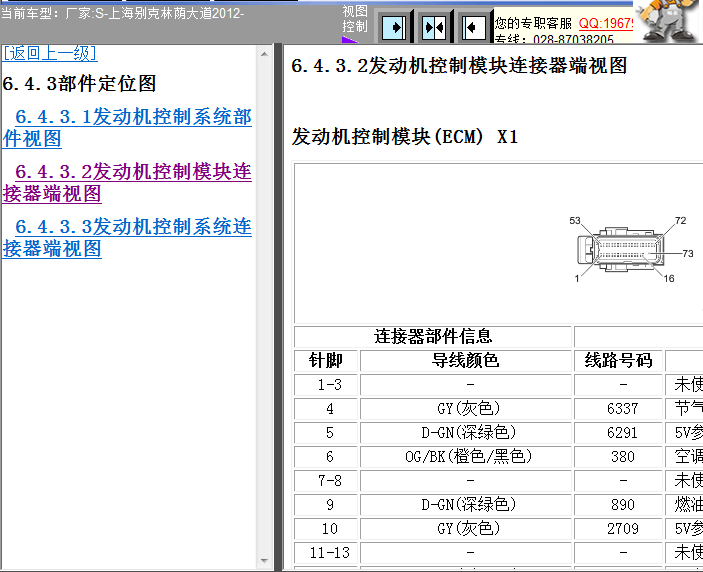Click the left pane scroll up arrow
The height and width of the screenshot is (572, 703).
[x=264, y=54]
